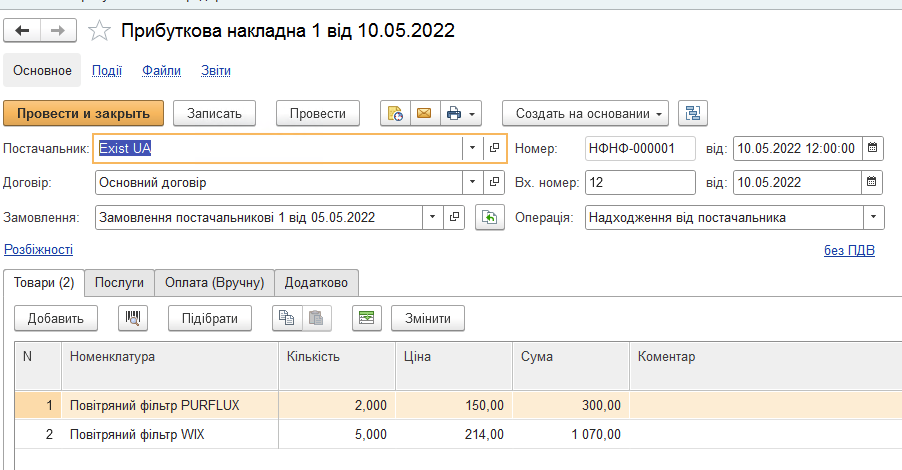Click the Підібрати button
This screenshot has height=470, width=902.
(x=210, y=318)
